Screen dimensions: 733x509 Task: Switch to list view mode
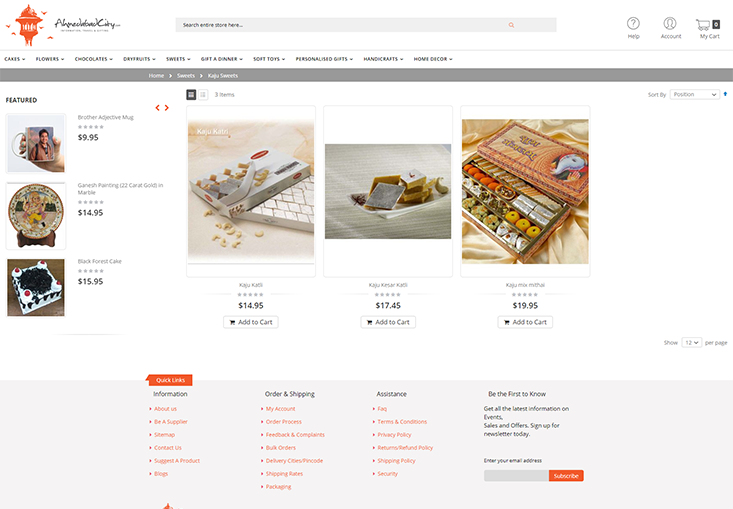(x=203, y=95)
